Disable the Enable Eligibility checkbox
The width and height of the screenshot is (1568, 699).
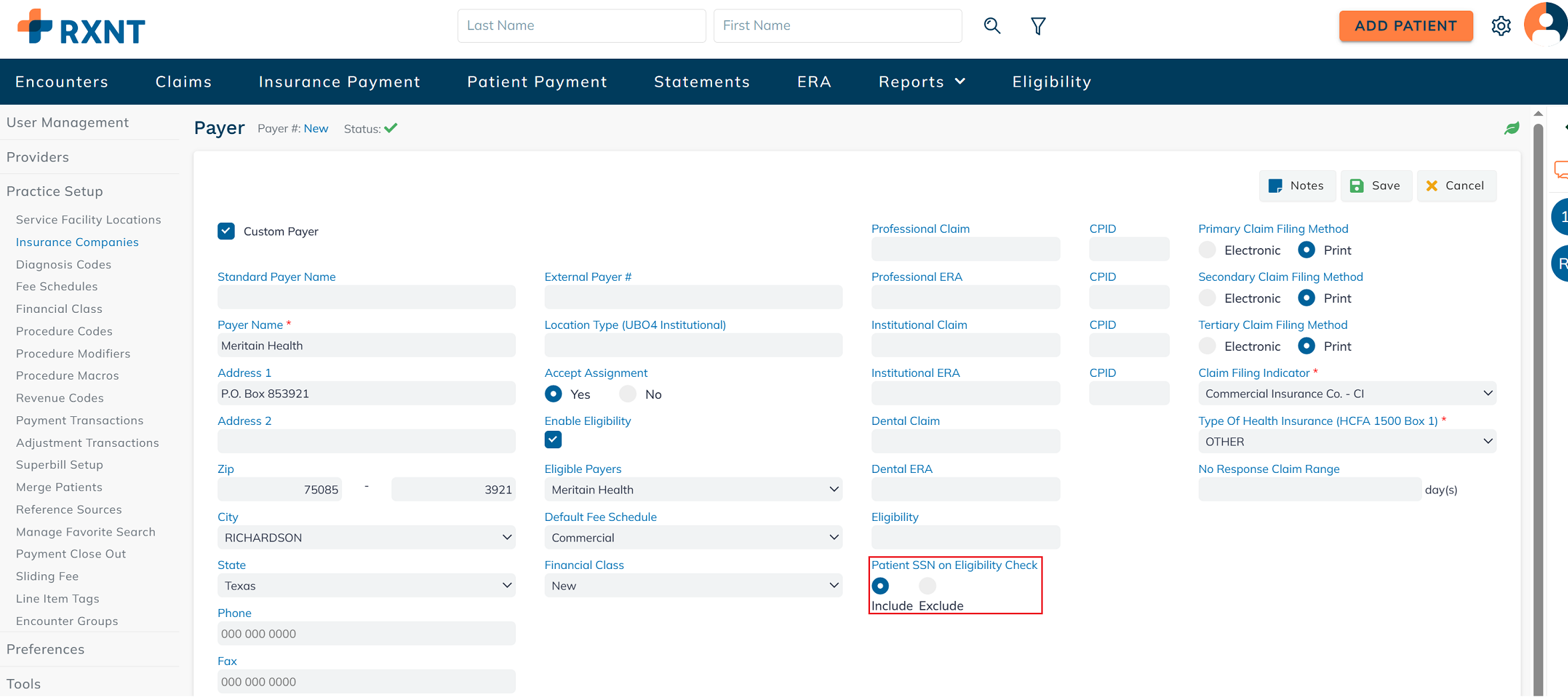553,440
